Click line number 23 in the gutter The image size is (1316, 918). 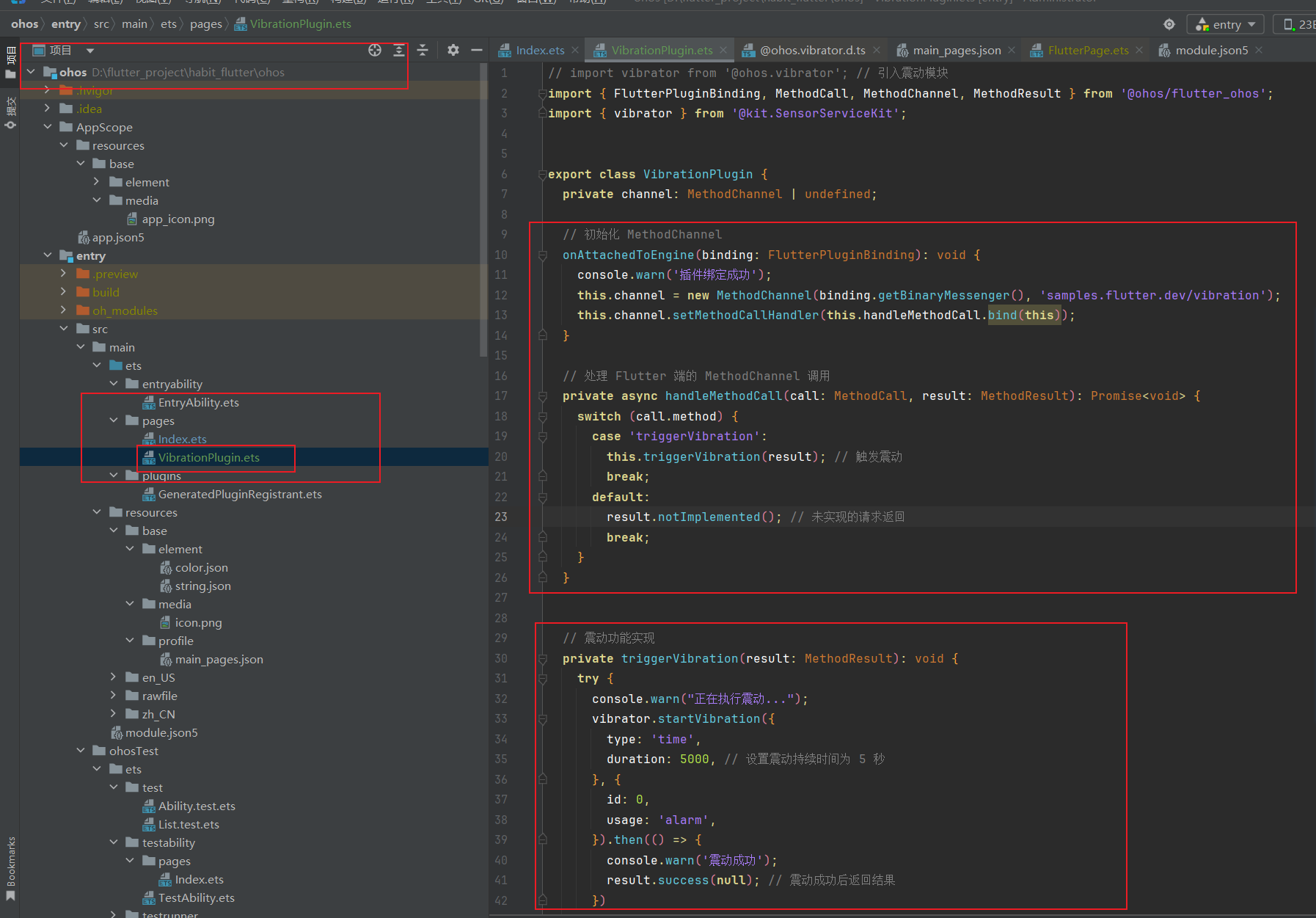tap(501, 517)
